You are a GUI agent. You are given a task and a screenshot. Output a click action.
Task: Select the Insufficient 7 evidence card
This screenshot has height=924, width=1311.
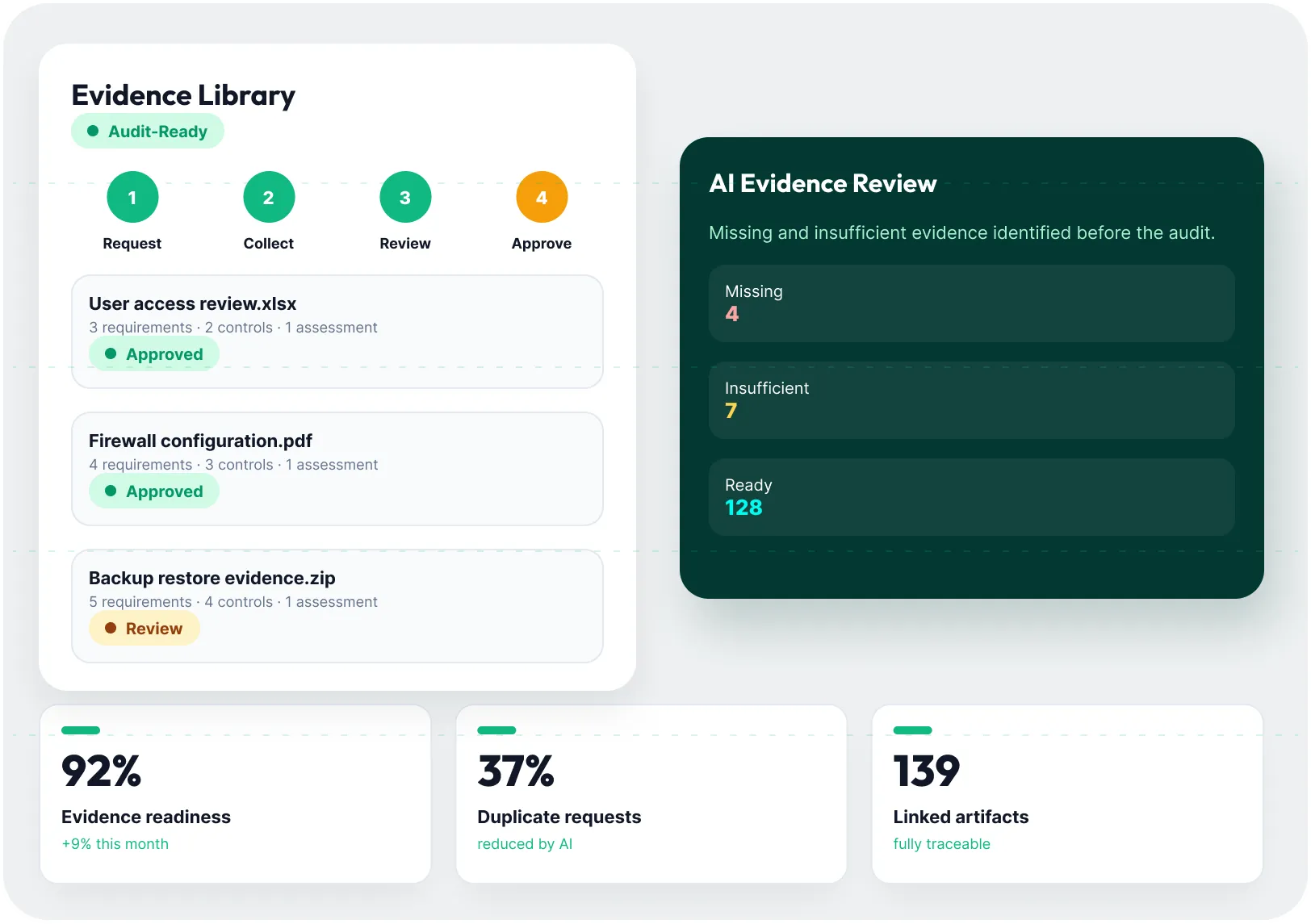[x=972, y=400]
